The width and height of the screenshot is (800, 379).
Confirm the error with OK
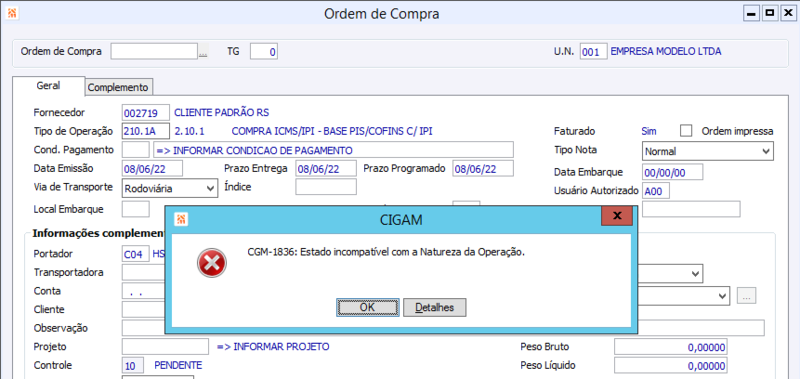367,308
